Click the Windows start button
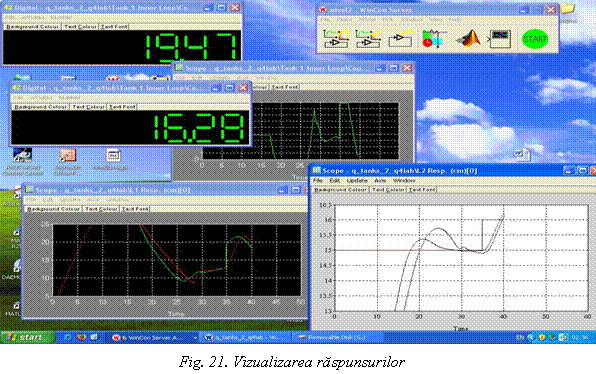The width and height of the screenshot is (596, 374). tap(27, 337)
